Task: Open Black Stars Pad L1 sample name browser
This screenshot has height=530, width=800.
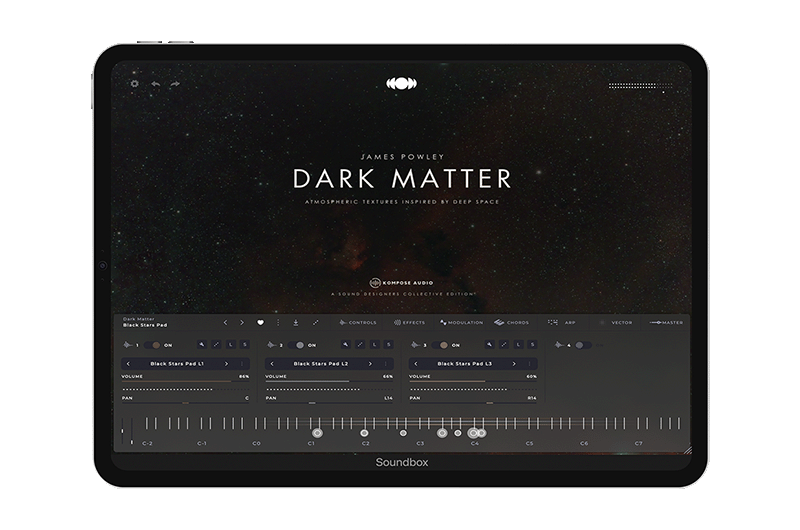Action: (177, 364)
